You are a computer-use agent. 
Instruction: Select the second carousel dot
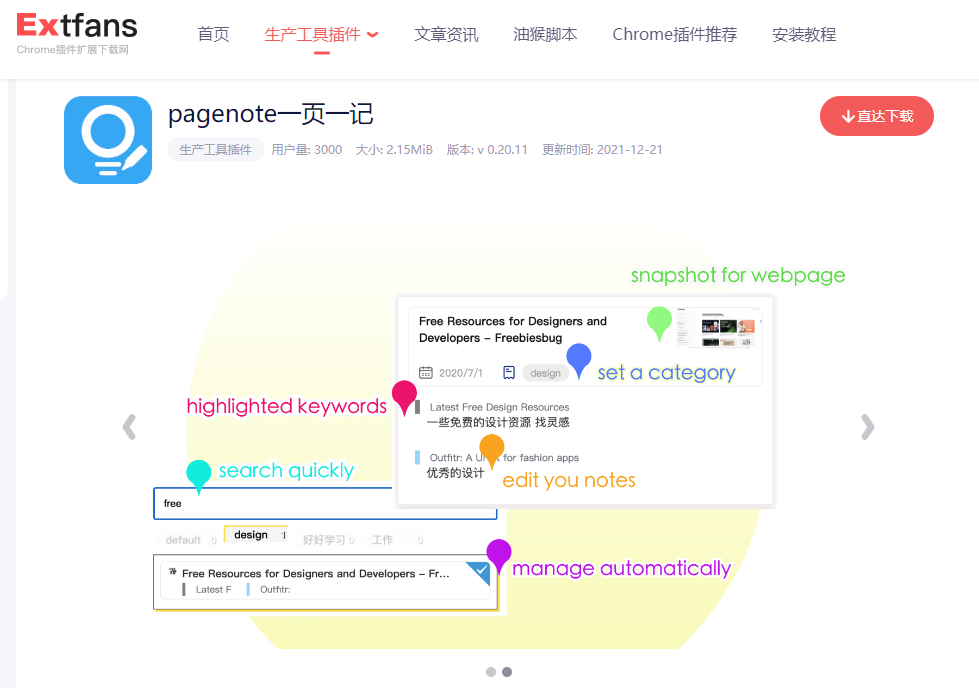tap(507, 672)
